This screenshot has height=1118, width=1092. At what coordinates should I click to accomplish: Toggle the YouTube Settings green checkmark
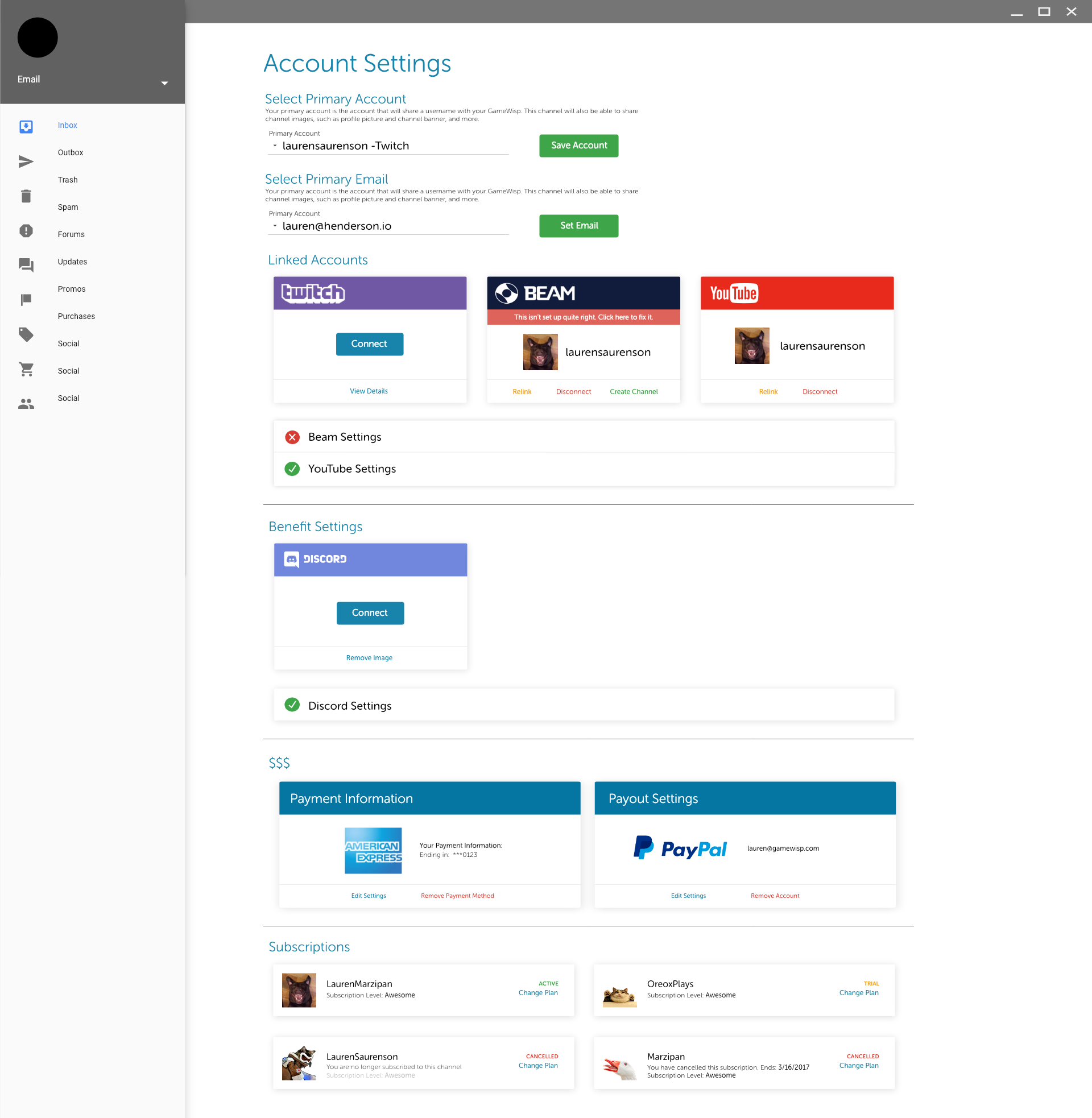[292, 469]
